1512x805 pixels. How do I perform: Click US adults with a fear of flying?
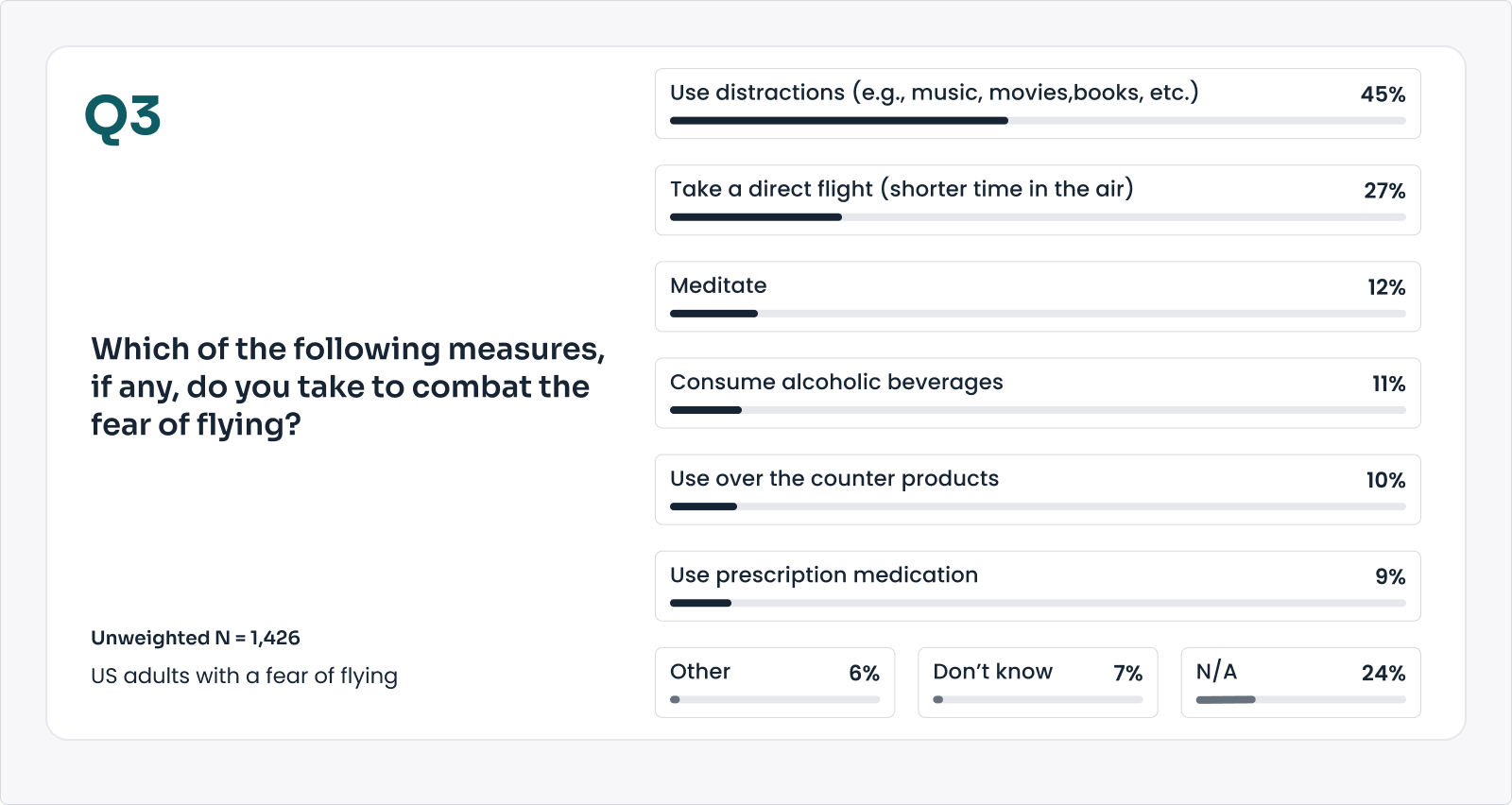pyautogui.click(x=244, y=677)
